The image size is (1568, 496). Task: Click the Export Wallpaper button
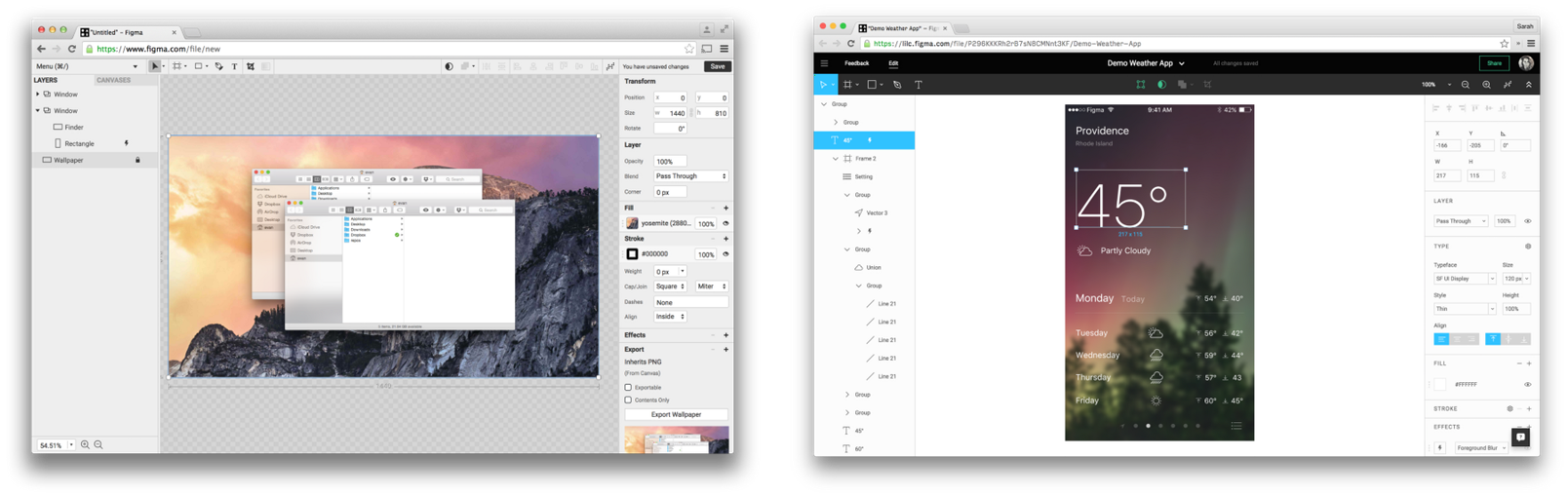[x=676, y=415]
